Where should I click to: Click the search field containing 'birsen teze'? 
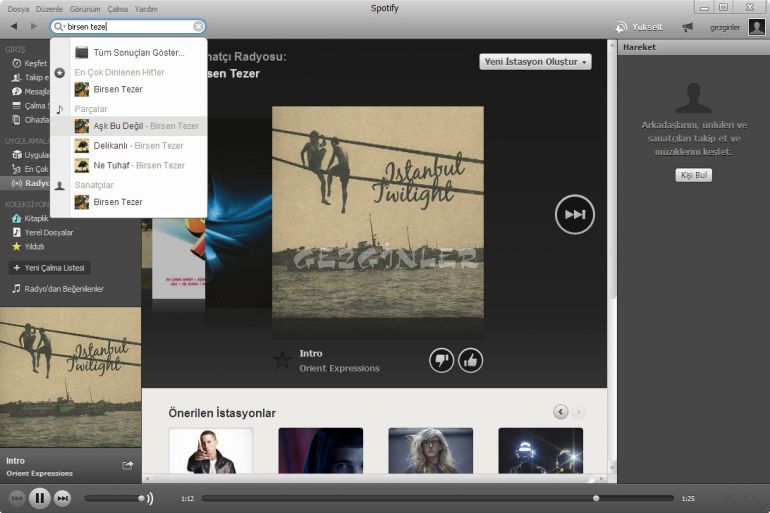point(128,27)
